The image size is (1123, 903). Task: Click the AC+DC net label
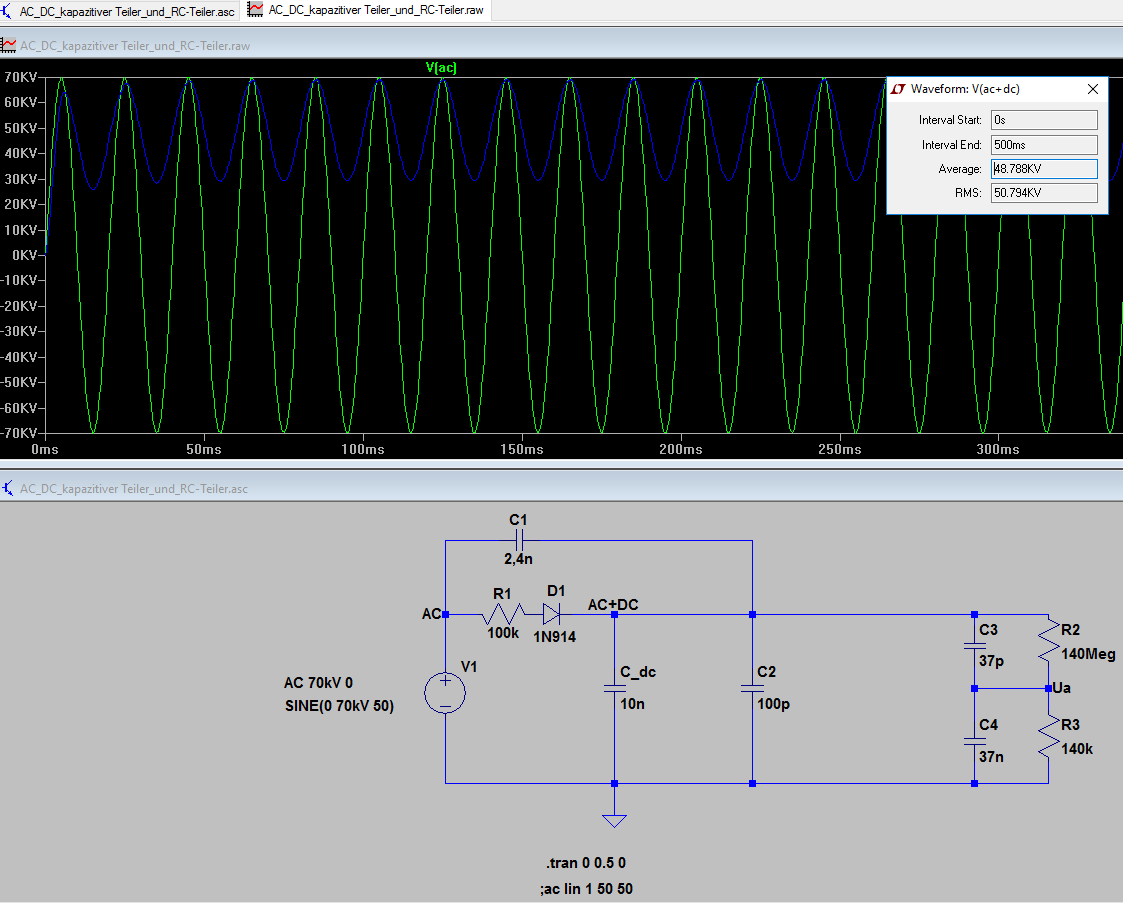(612, 604)
